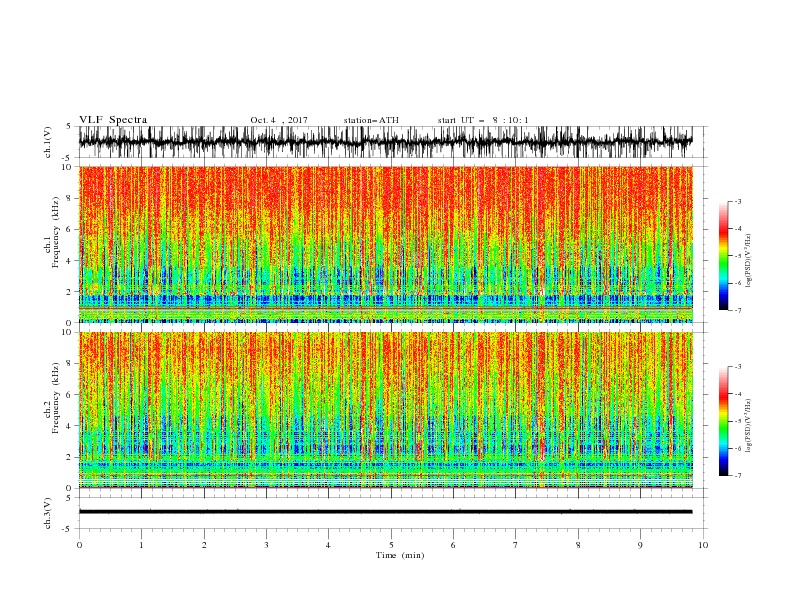Viewport: 792px width, 612px height.
Task: Click the "10" kHz tick on ch.2 axis
Action: [x=68, y=332]
